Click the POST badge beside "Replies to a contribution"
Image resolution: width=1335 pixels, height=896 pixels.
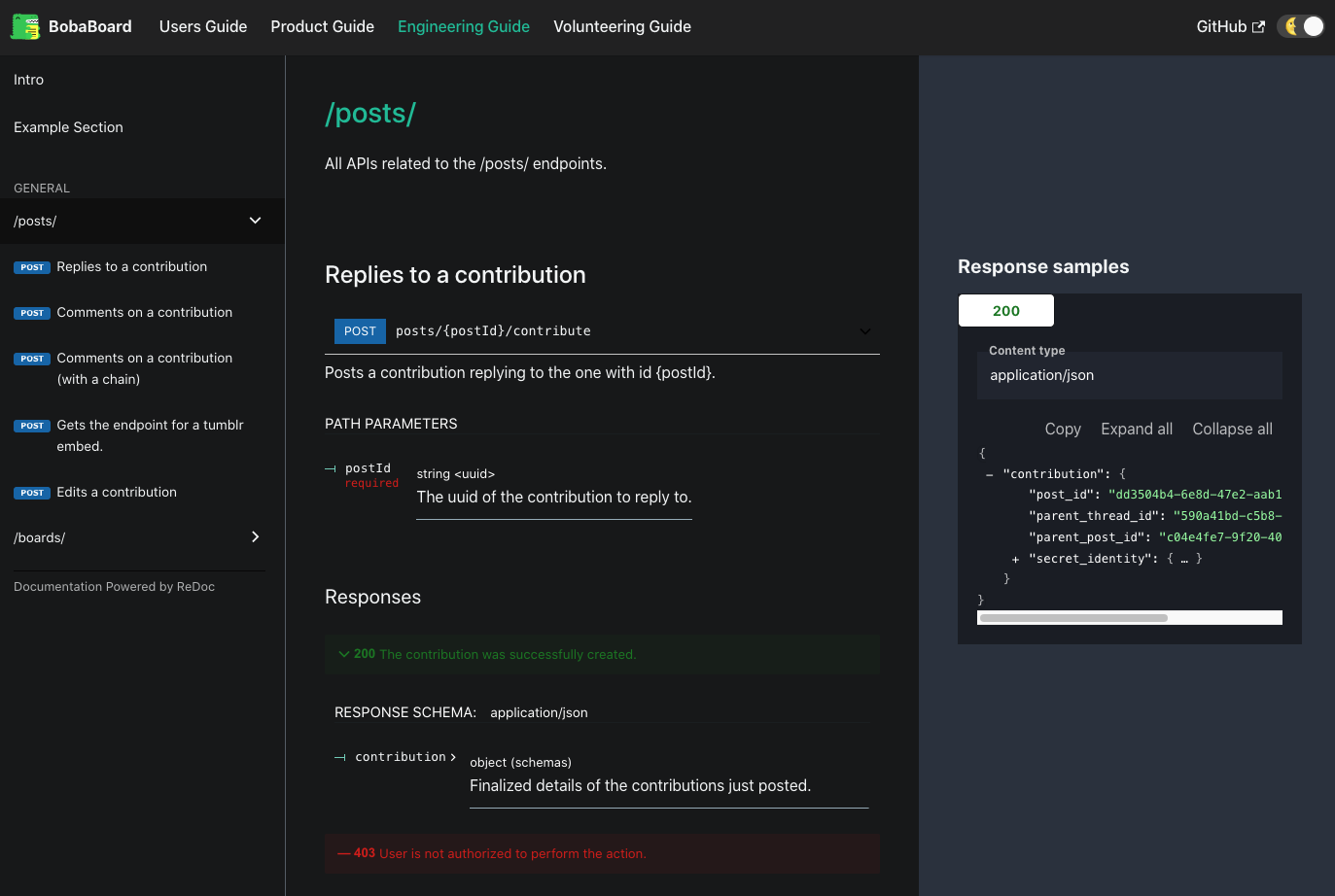32,266
